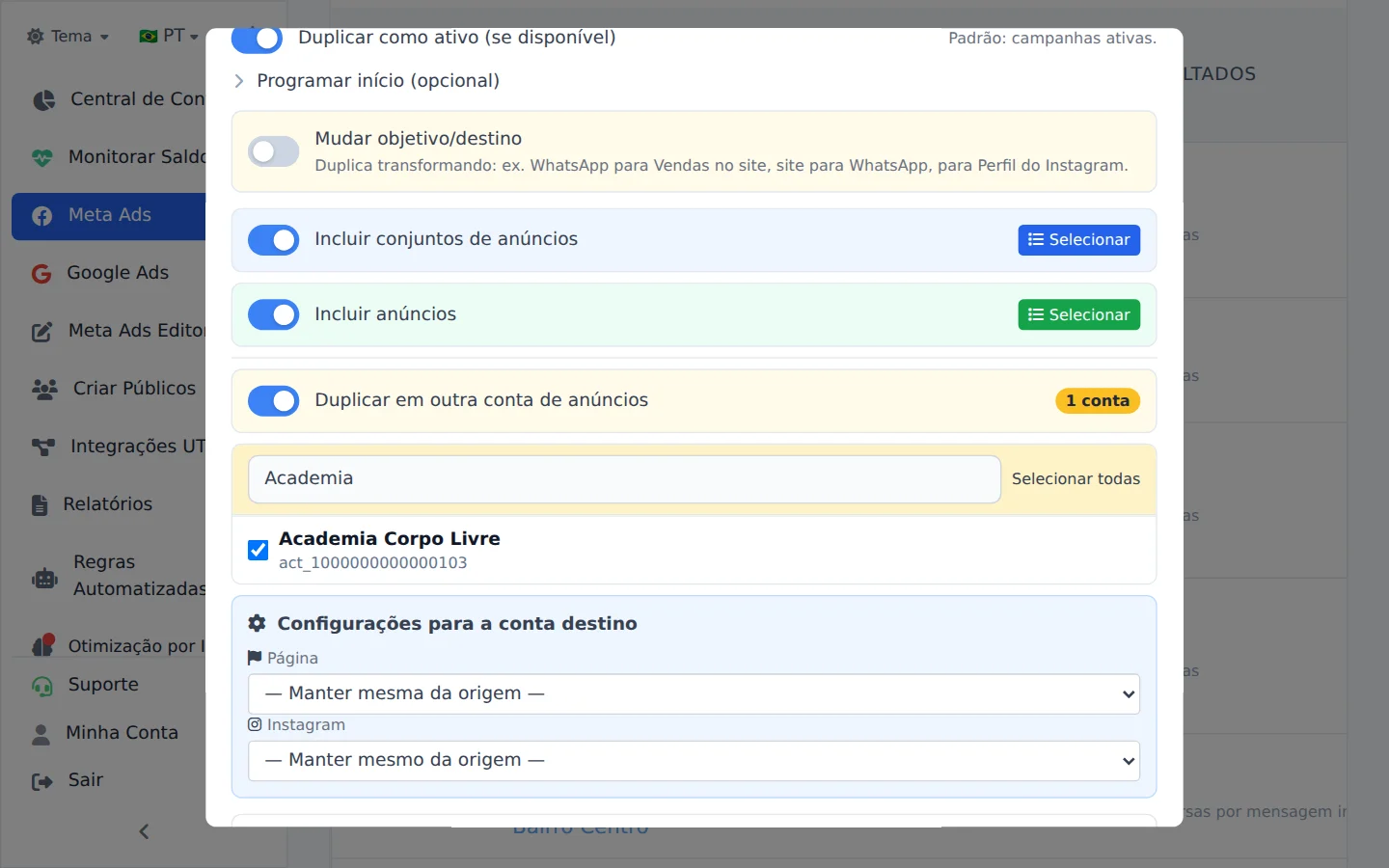Image resolution: width=1389 pixels, height=868 pixels.
Task: Click the Meta Ads Editor pencil icon
Action: pyautogui.click(x=42, y=332)
